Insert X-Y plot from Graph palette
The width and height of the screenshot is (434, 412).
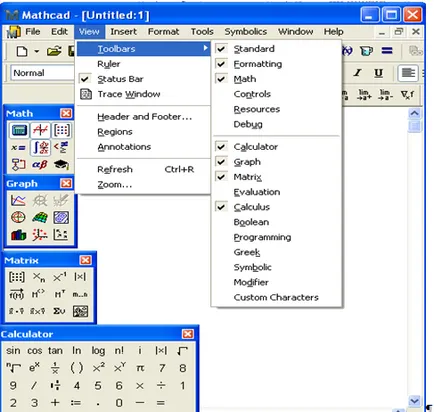(x=18, y=200)
